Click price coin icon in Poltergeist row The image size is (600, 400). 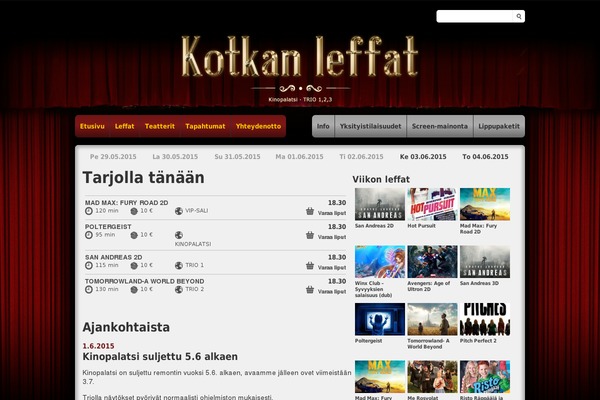coord(134,235)
